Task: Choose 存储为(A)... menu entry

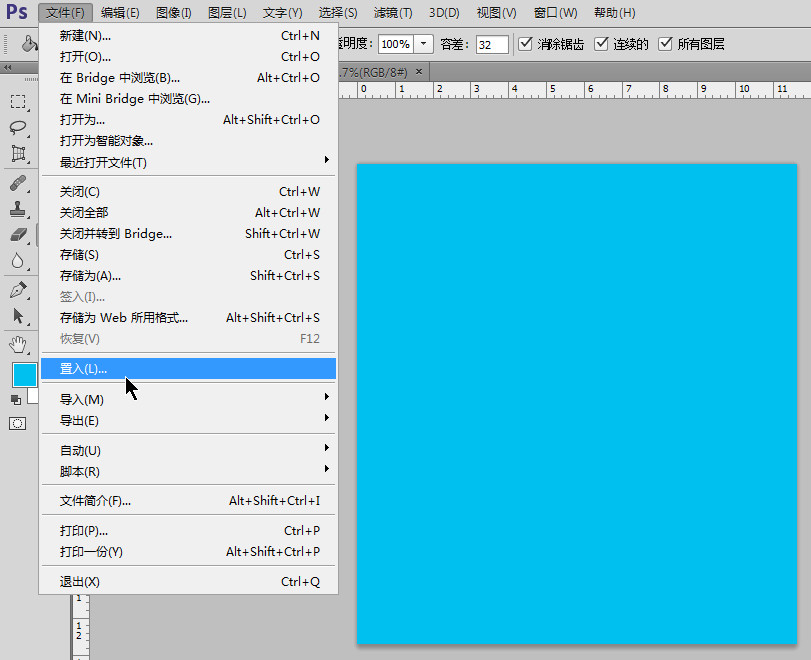Action: [188, 276]
